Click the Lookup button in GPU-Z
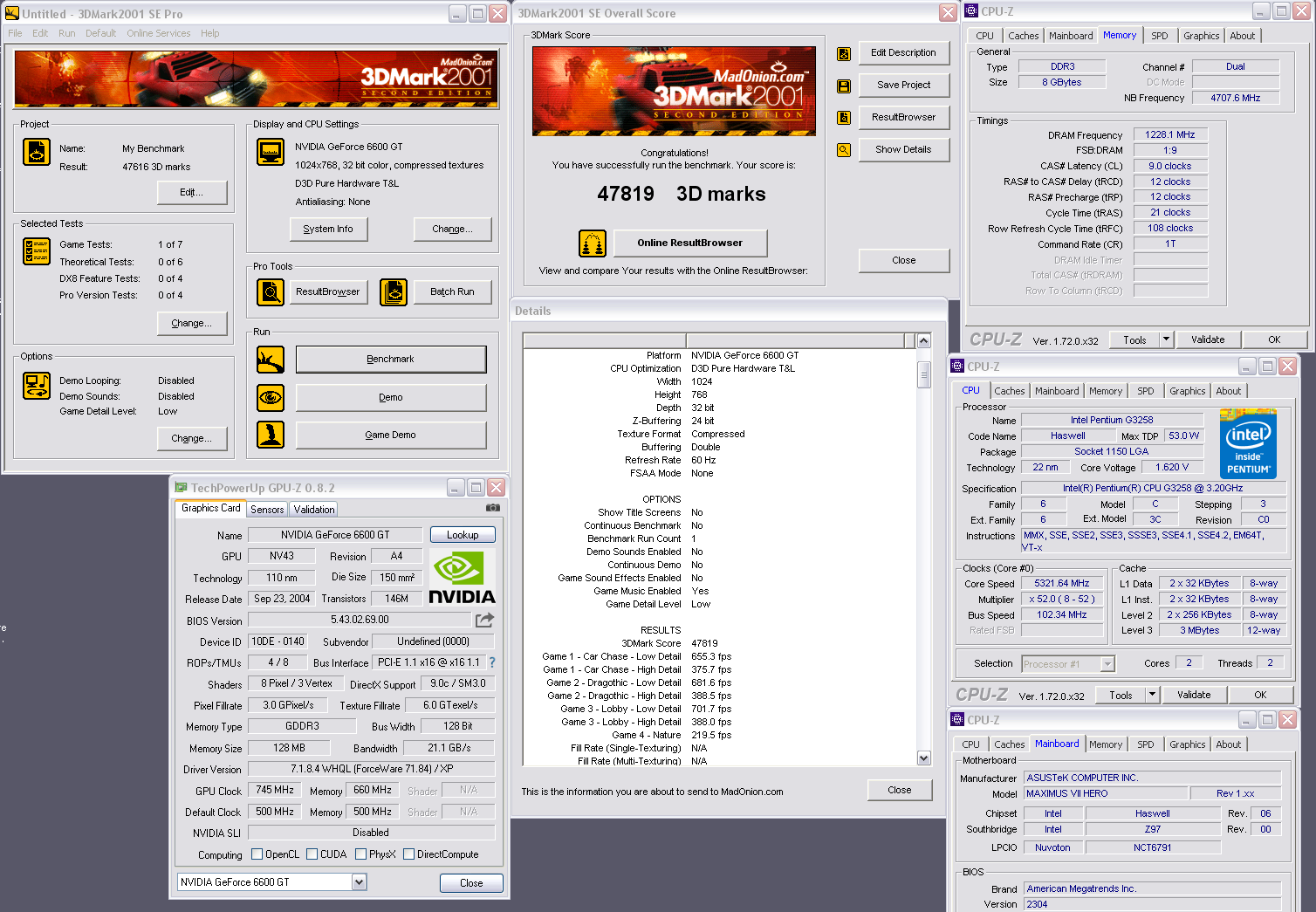The image size is (1316, 912). pyautogui.click(x=463, y=535)
